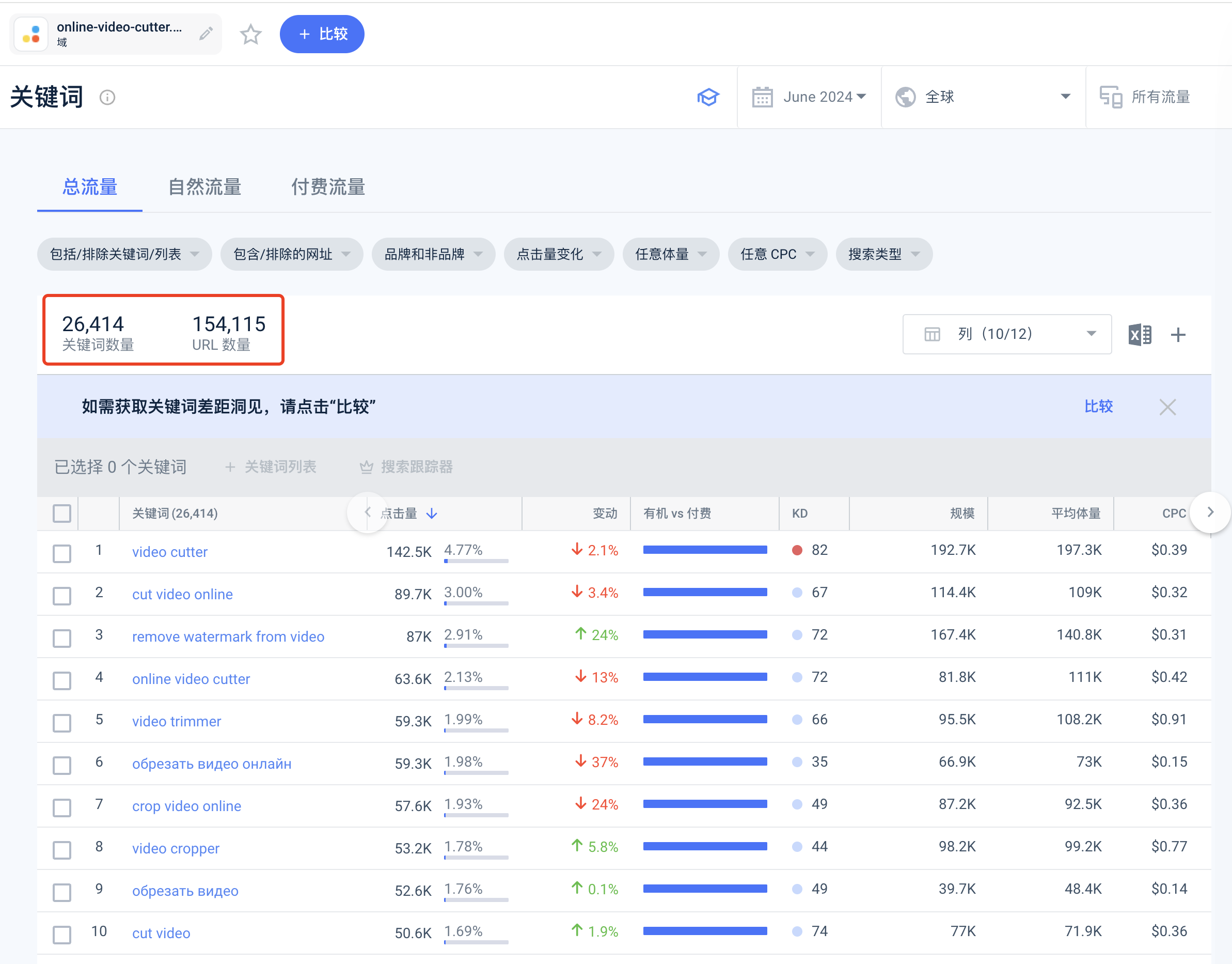Select checkbox for remove watermark from video

61,638
